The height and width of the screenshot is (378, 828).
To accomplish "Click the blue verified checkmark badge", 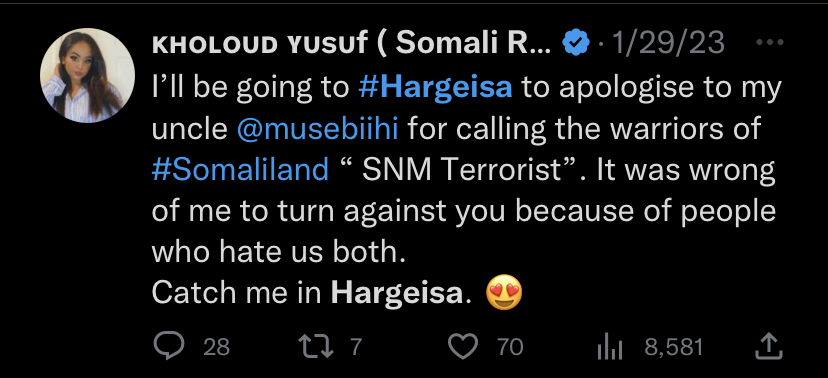I will pos(576,43).
